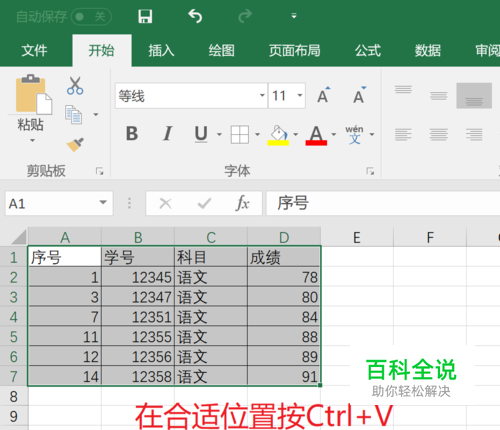Click the wén phonetic guide icon
Viewport: 500px width, 430px height.
tap(355, 135)
